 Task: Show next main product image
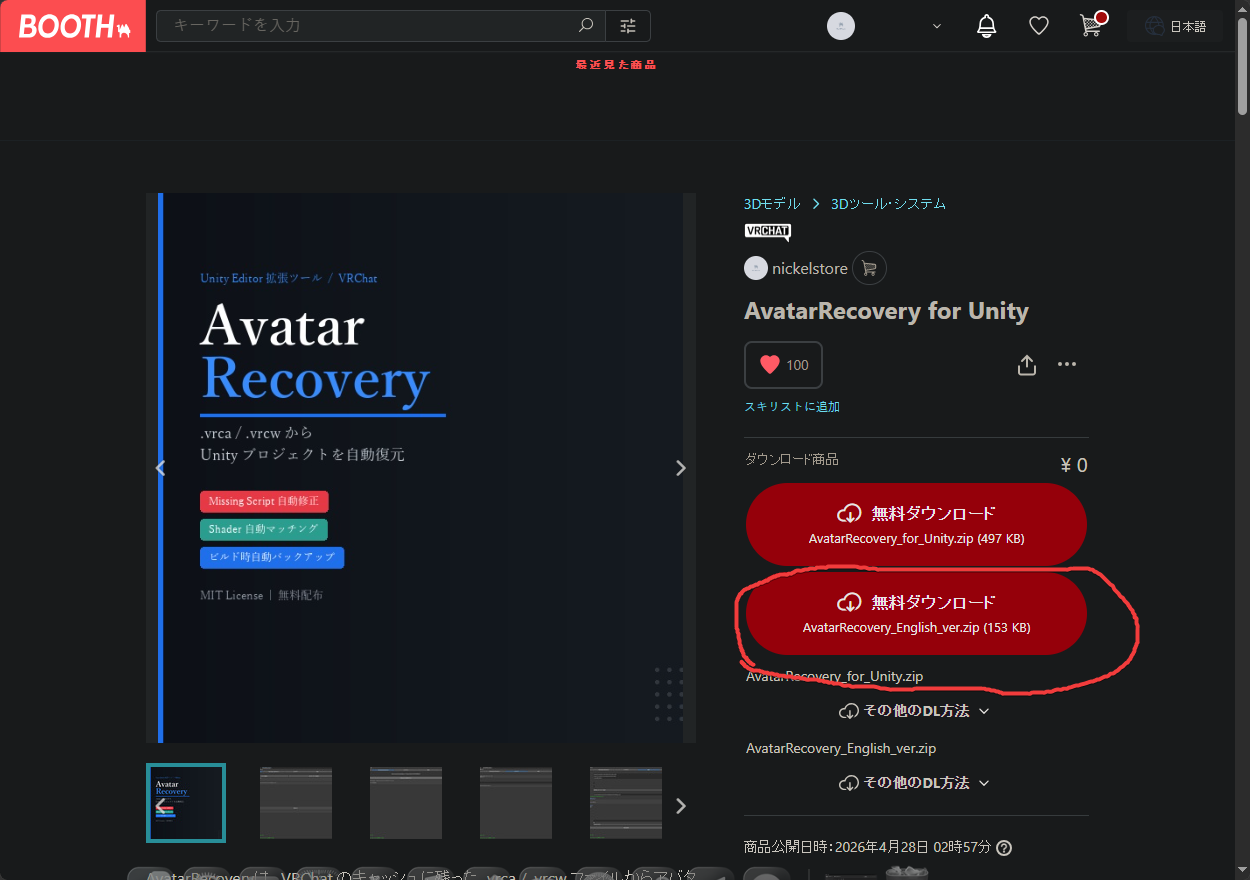point(681,468)
